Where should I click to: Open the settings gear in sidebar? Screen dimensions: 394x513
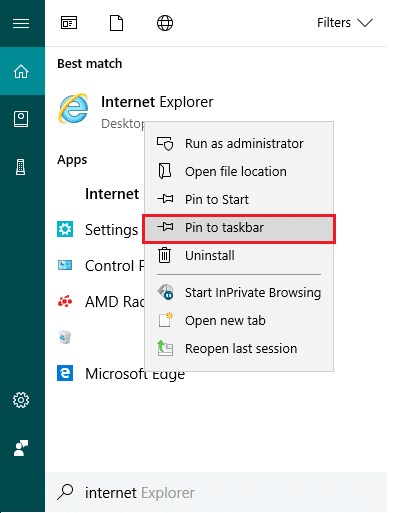click(x=21, y=400)
